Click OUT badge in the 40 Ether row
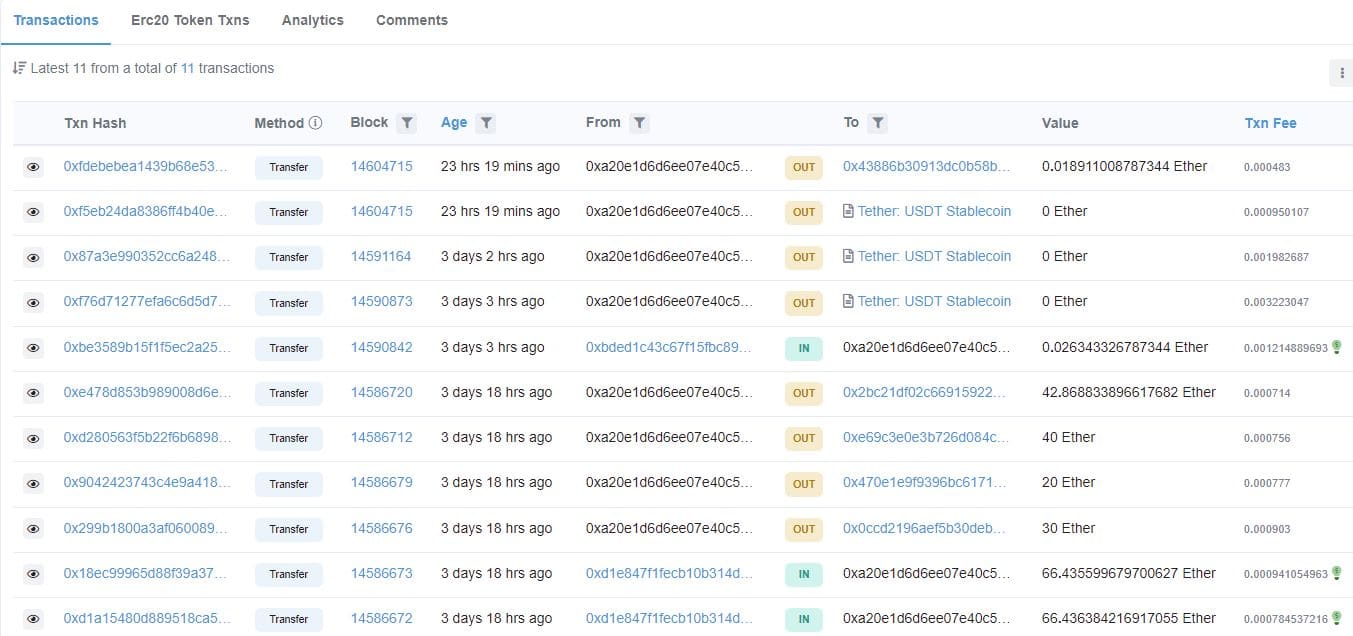The image size is (1353, 636). point(804,438)
